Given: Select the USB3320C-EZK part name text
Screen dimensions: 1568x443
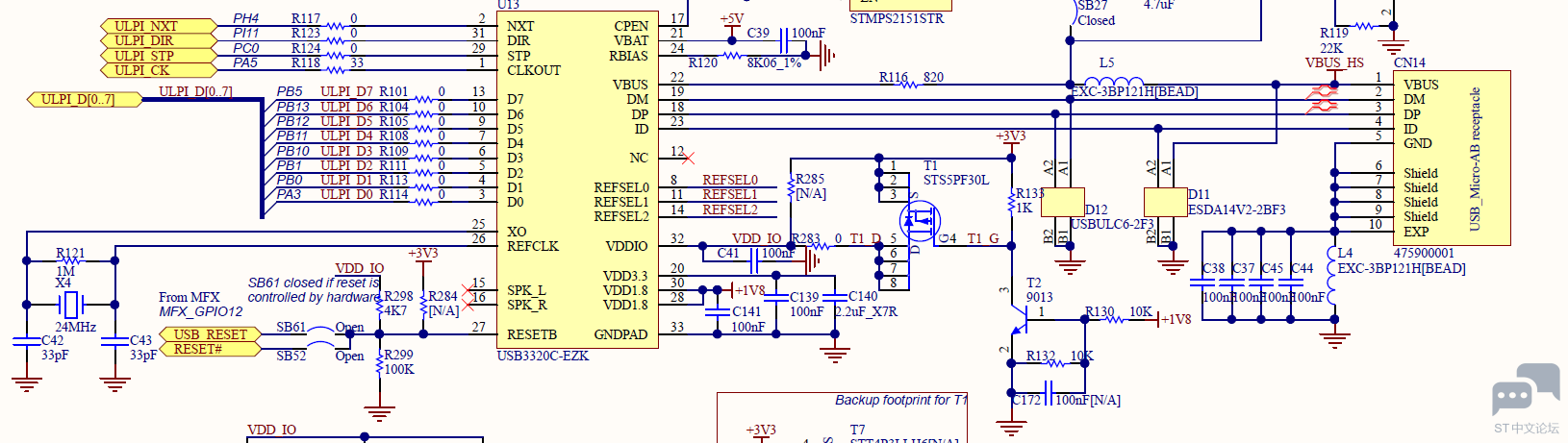Looking at the screenshot, I should tap(543, 356).
